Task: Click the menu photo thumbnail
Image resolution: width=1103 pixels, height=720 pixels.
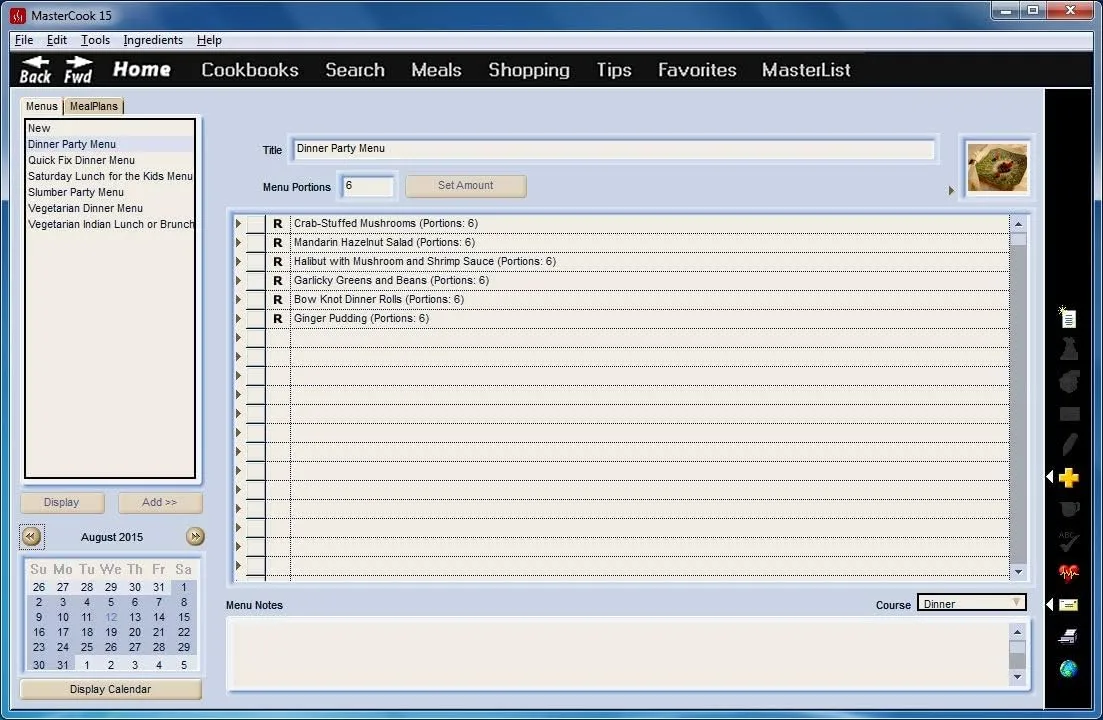Action: point(997,167)
